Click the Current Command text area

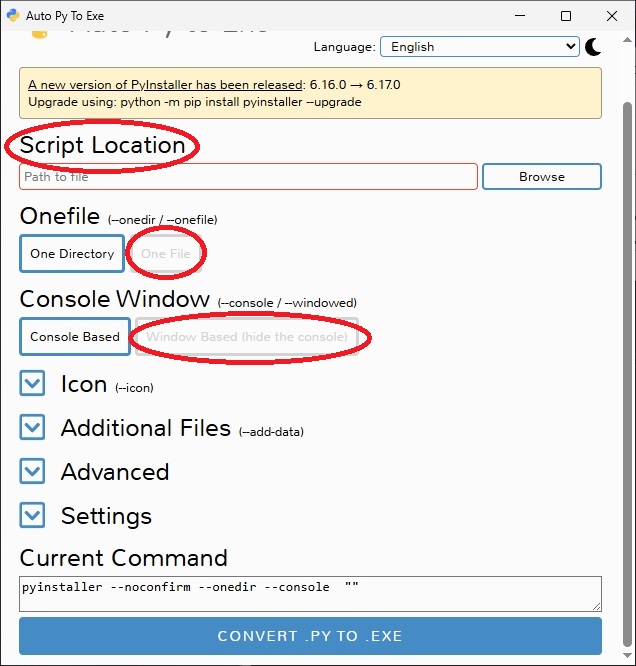310,593
